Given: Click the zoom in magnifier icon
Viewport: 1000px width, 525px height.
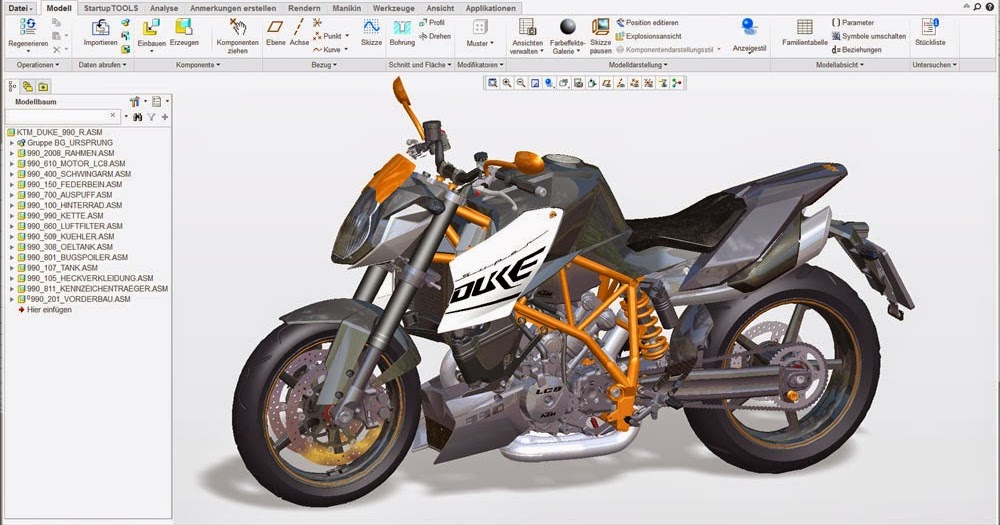Looking at the screenshot, I should 506,83.
